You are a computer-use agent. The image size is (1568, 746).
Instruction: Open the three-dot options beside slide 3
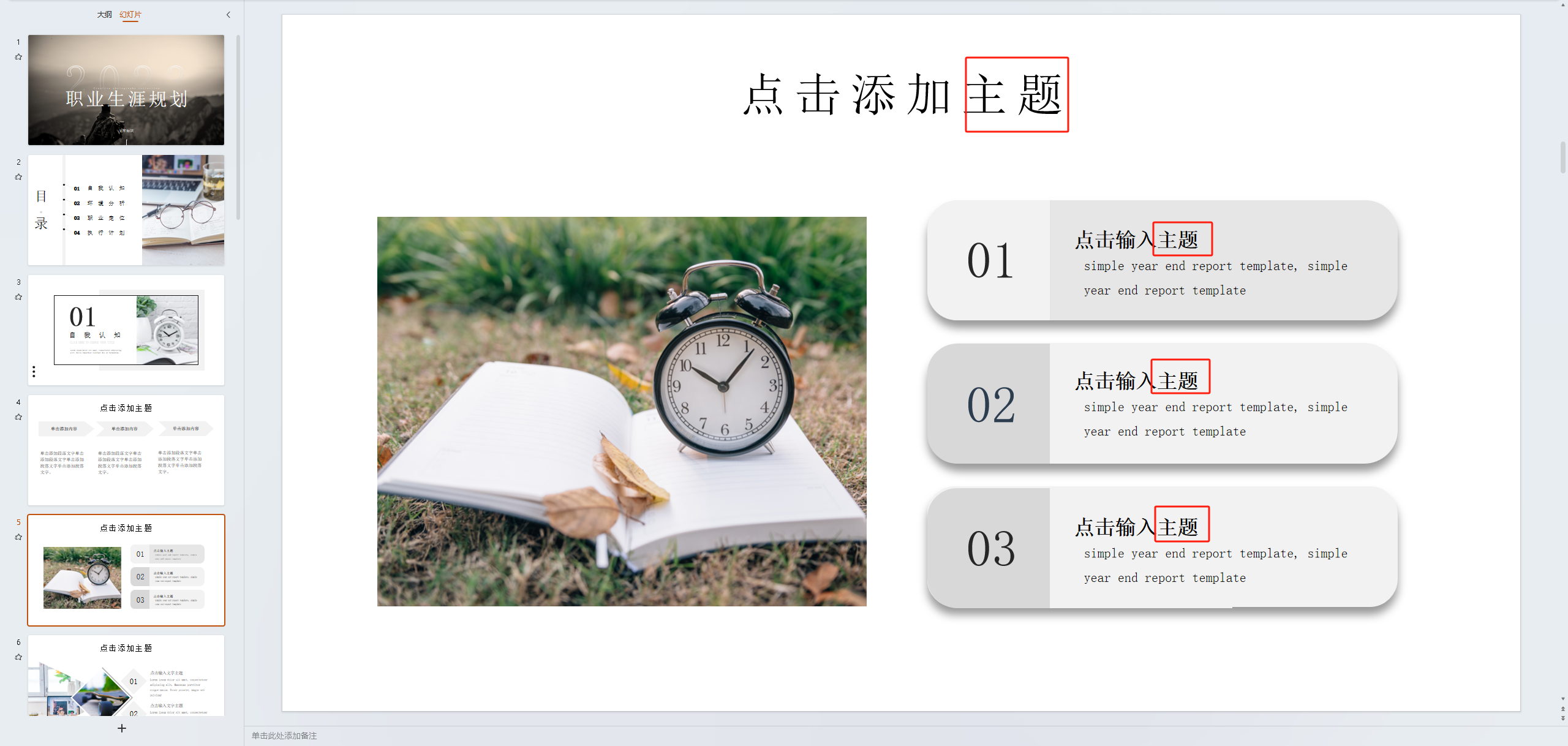click(34, 372)
